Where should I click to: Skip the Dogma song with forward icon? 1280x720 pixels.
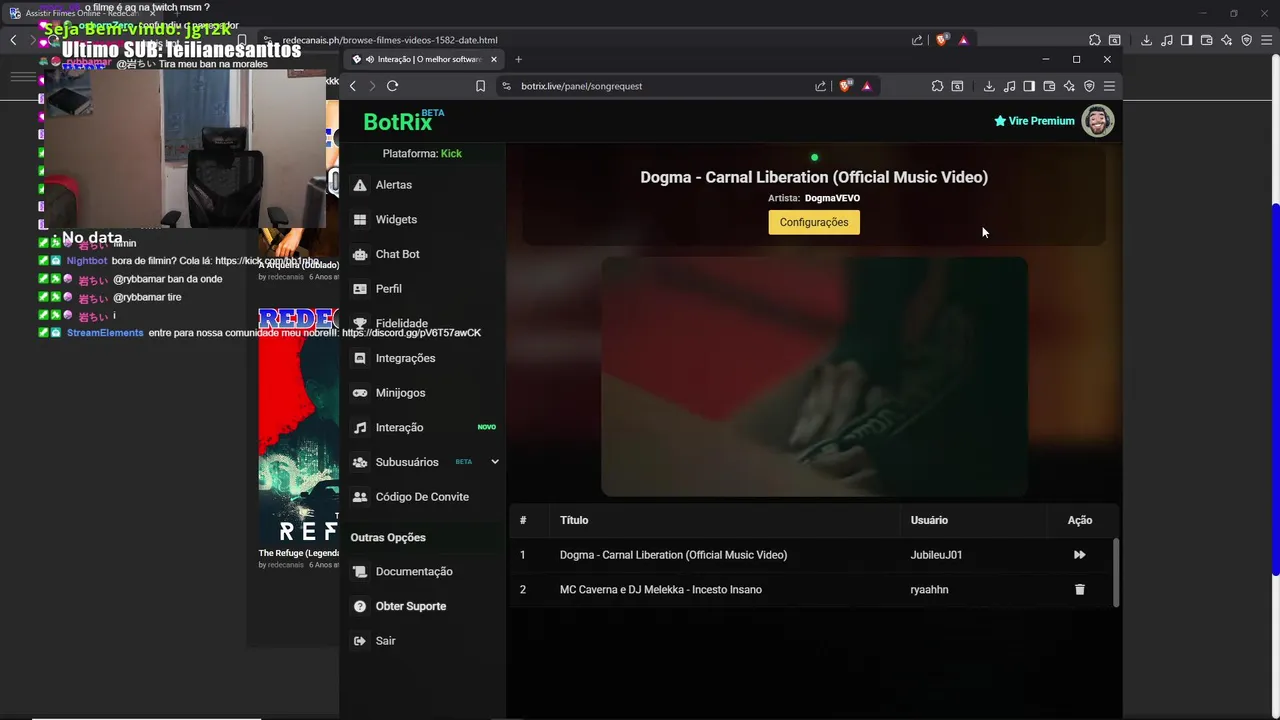pos(1079,555)
